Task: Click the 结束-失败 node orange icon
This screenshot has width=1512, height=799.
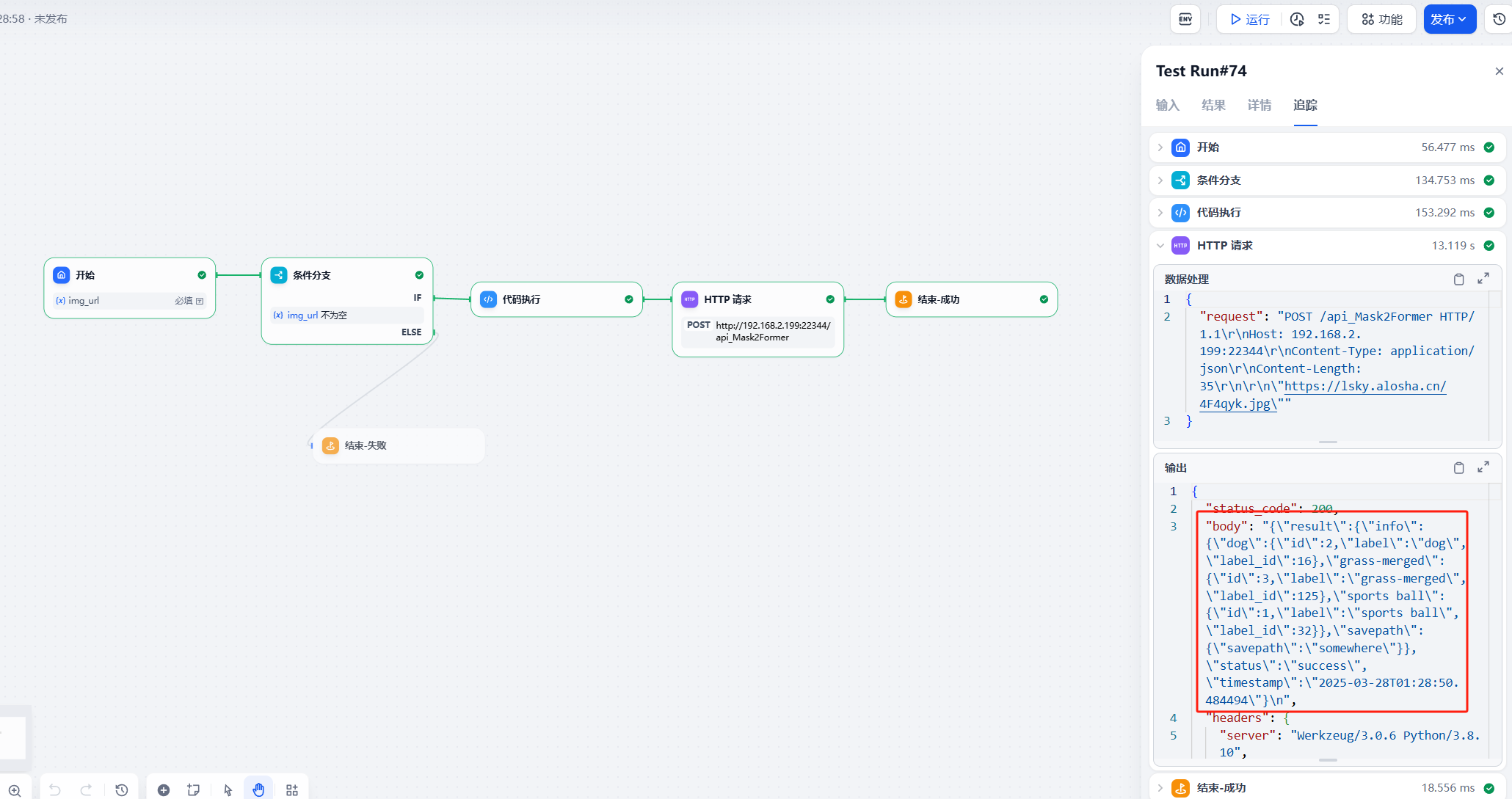Action: coord(330,445)
